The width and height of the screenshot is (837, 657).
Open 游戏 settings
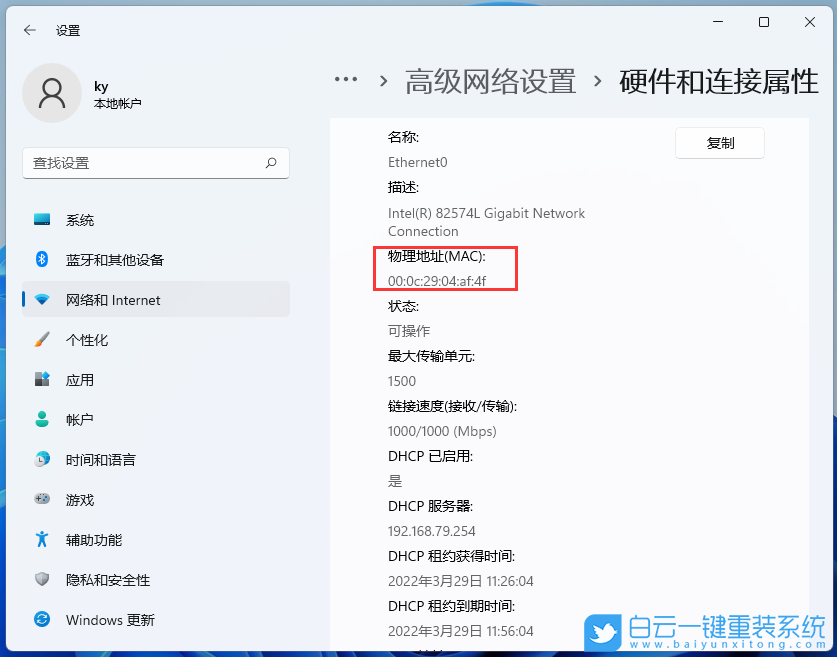tap(80, 500)
